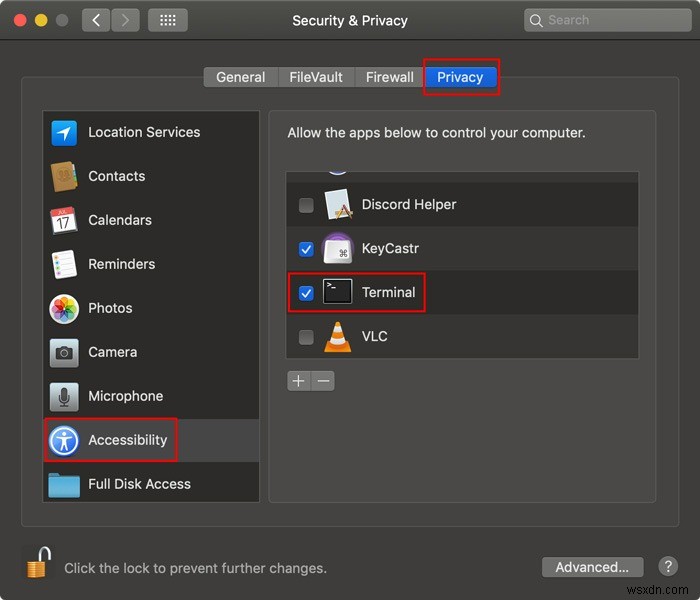Select Location Services label in the list
The width and height of the screenshot is (700, 600).
144,132
